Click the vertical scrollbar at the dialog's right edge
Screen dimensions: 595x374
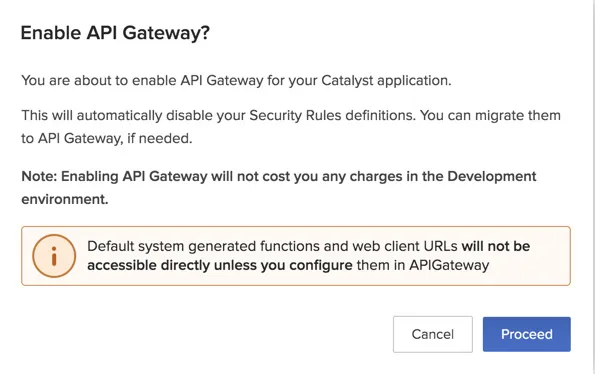(x=592, y=187)
